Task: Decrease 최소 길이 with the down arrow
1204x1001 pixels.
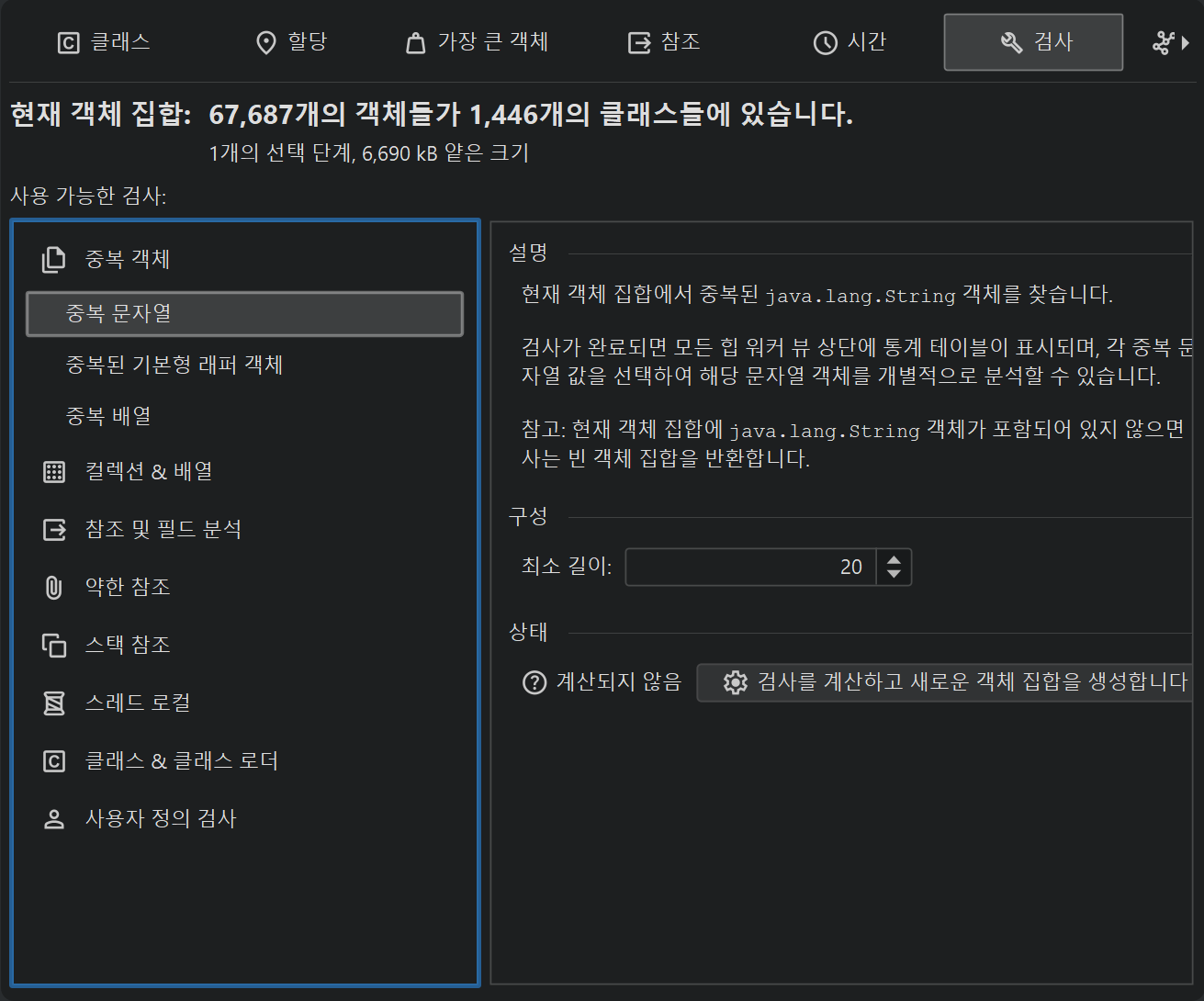Action: click(894, 575)
